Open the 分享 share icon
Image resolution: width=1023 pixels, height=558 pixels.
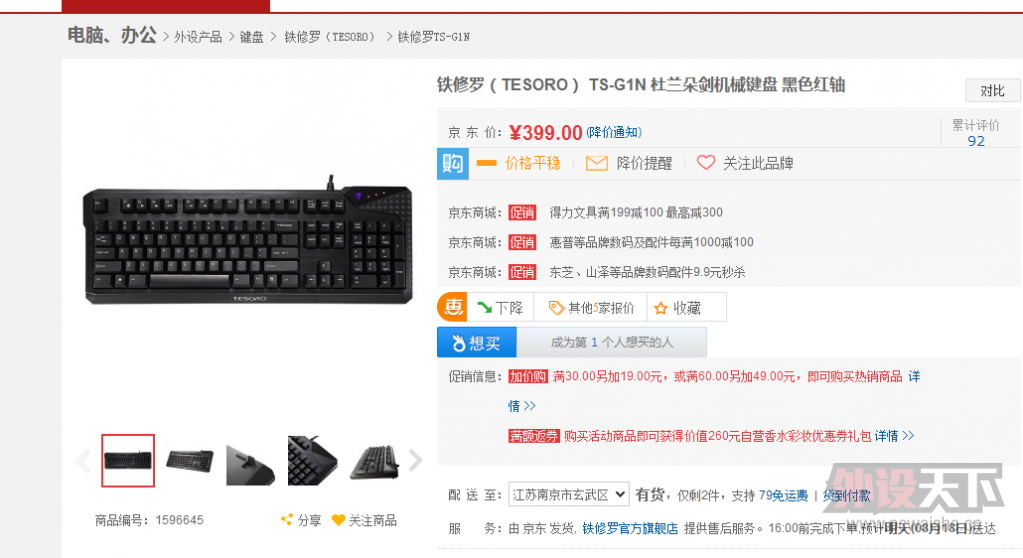pos(286,519)
